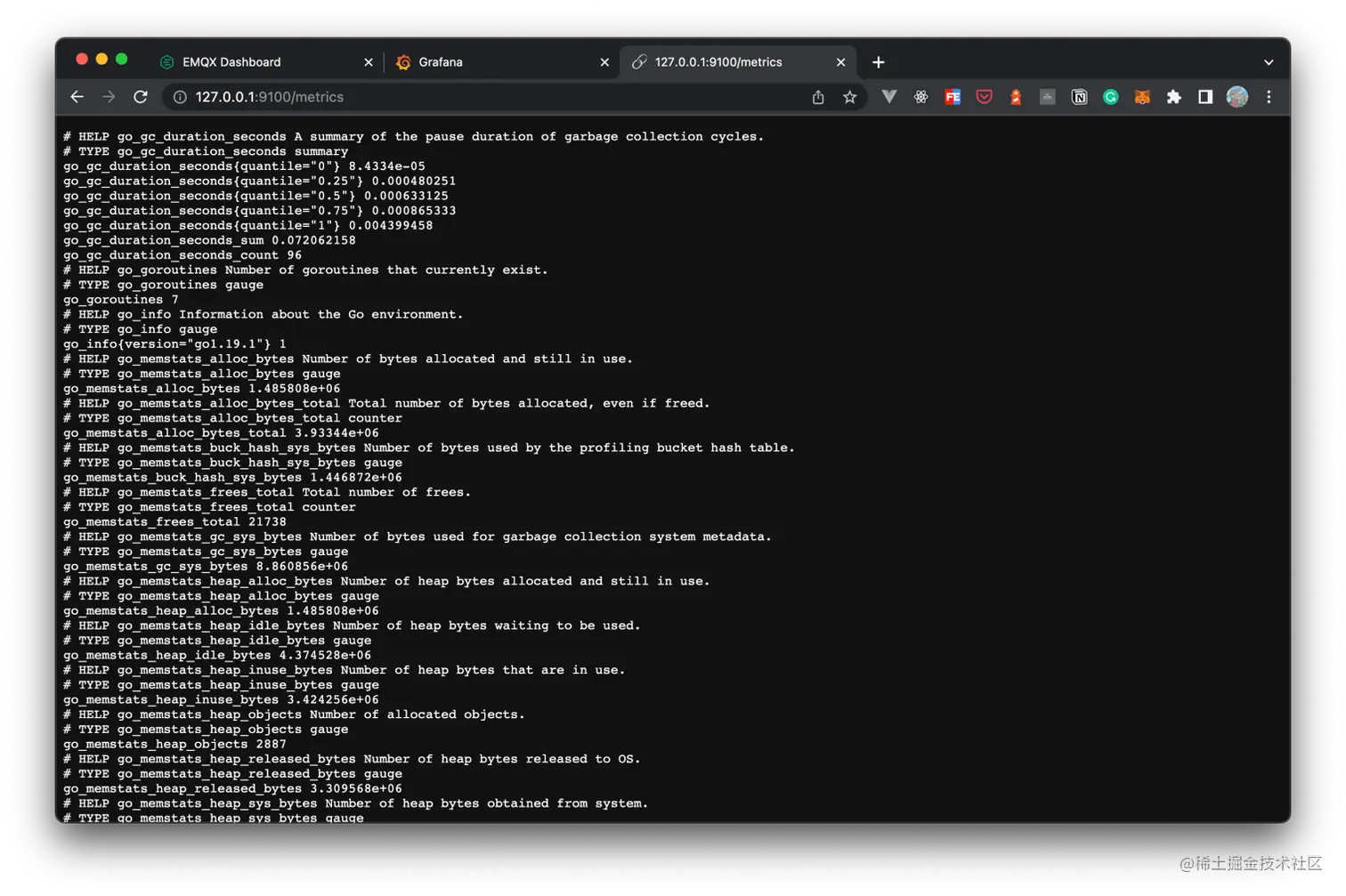Reload the metrics page

click(x=141, y=97)
